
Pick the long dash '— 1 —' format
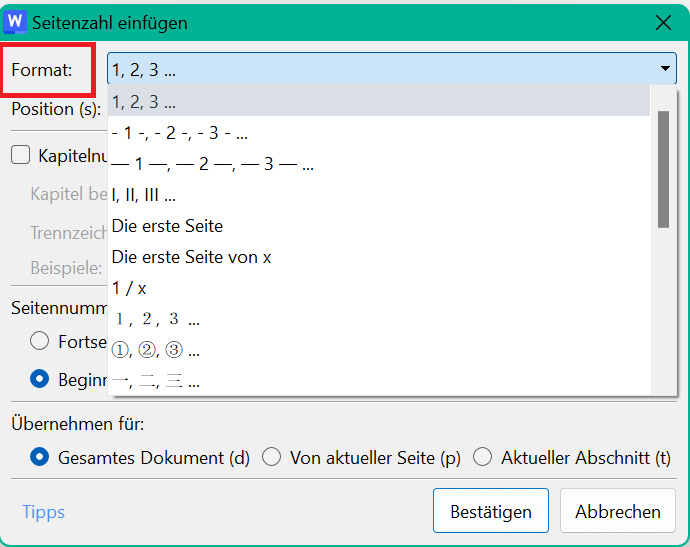coord(378,164)
